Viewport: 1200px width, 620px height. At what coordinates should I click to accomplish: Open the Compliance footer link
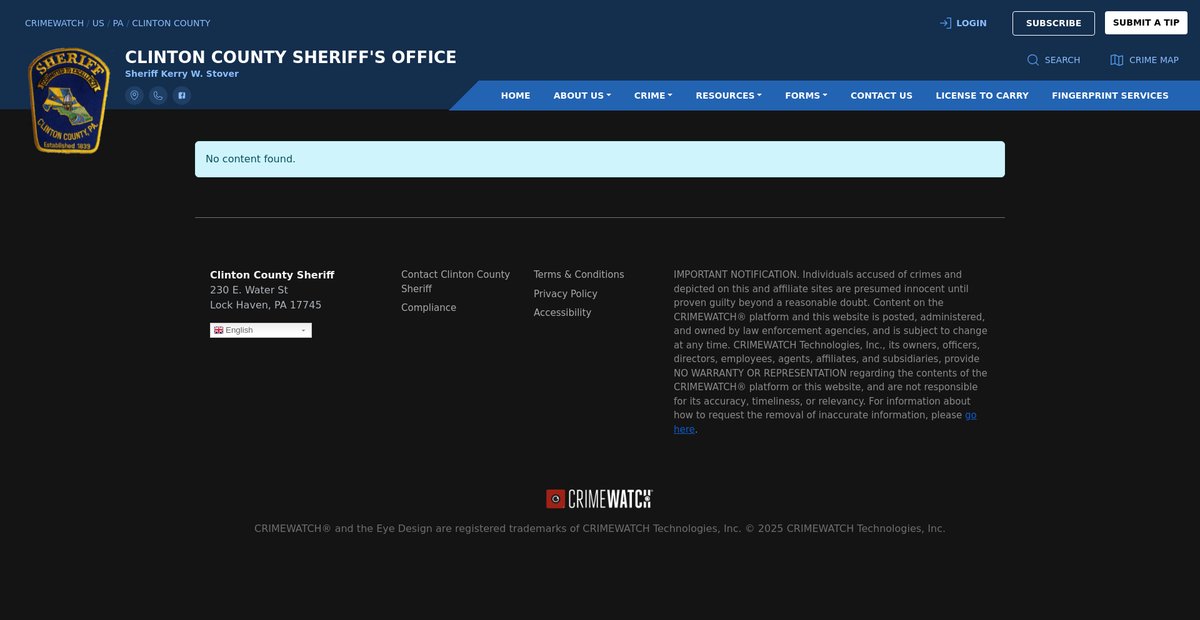point(428,308)
